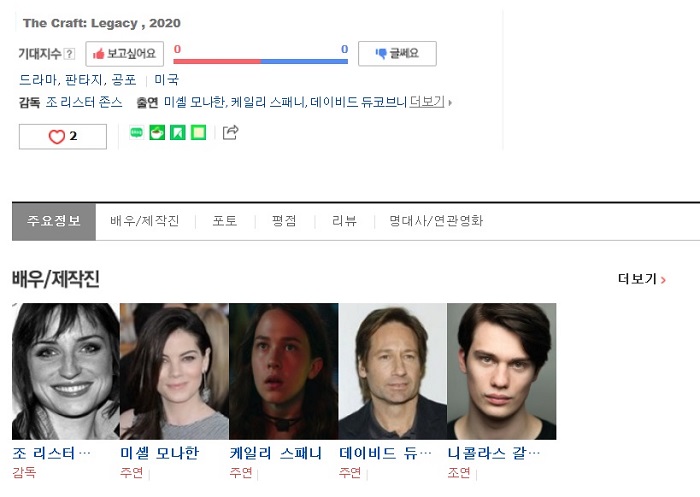Open the external share arrow icon
The image size is (700, 497).
point(230,132)
